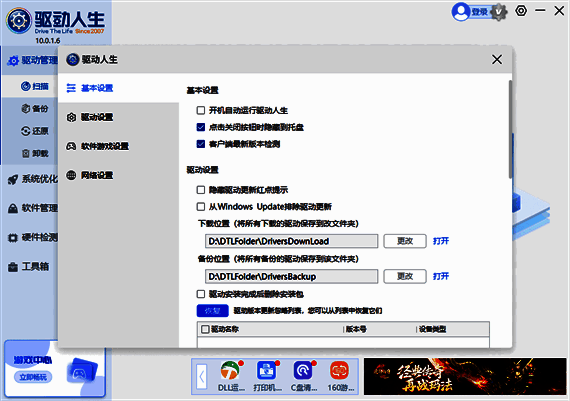Click 更改 for download location
The image size is (570, 401).
pos(405,241)
